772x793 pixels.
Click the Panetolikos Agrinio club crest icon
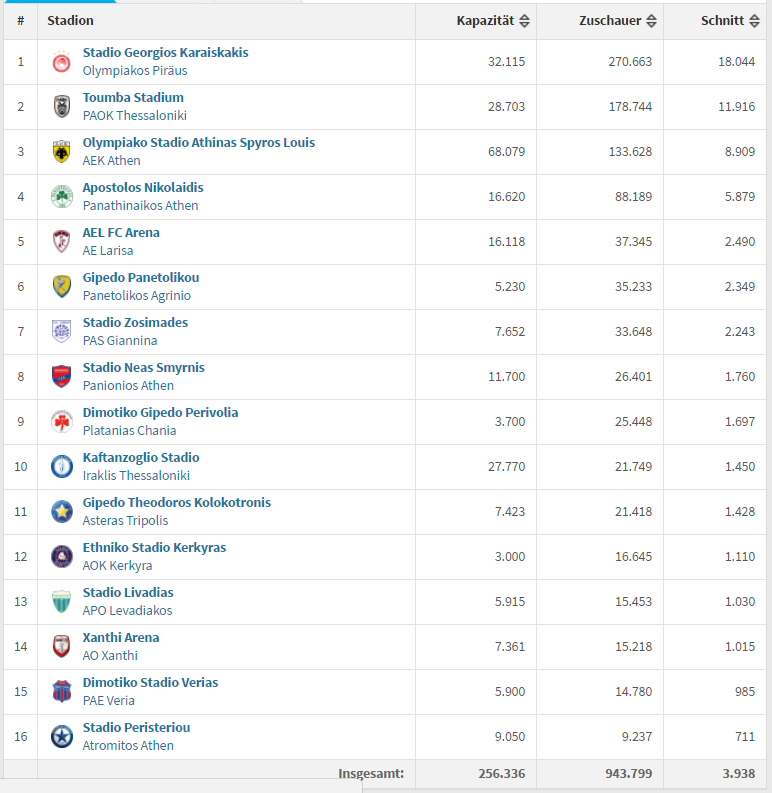[x=62, y=287]
